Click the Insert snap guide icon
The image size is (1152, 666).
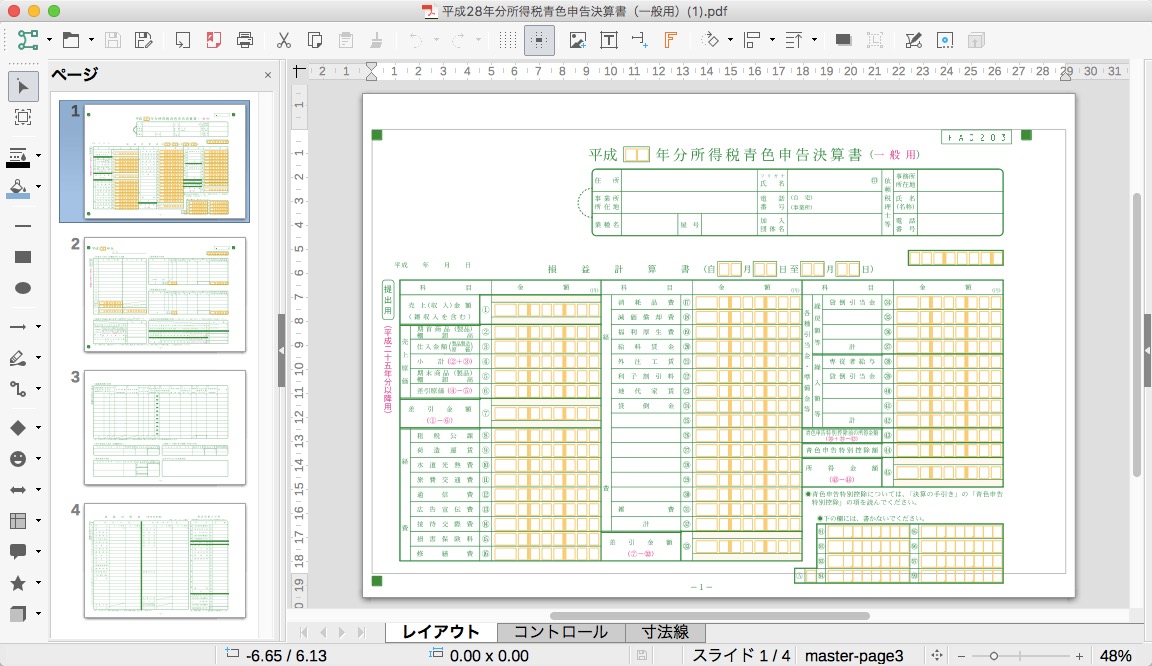tap(639, 40)
